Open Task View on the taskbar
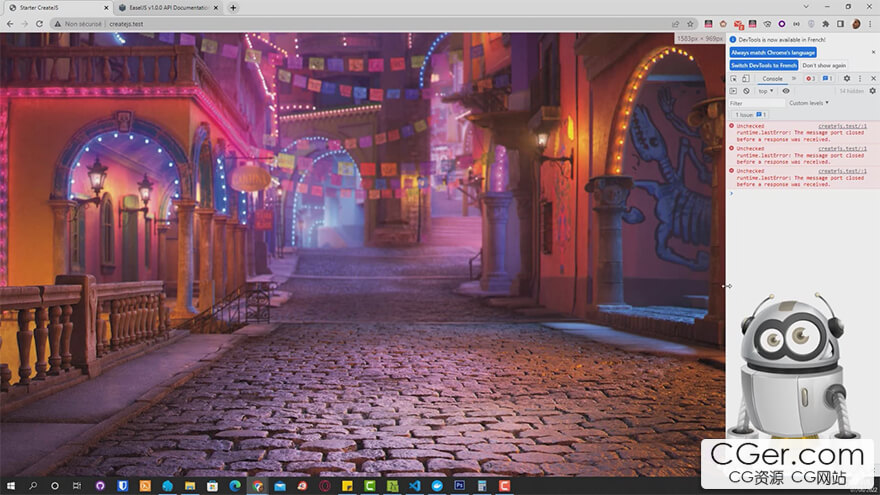 pyautogui.click(x=77, y=486)
